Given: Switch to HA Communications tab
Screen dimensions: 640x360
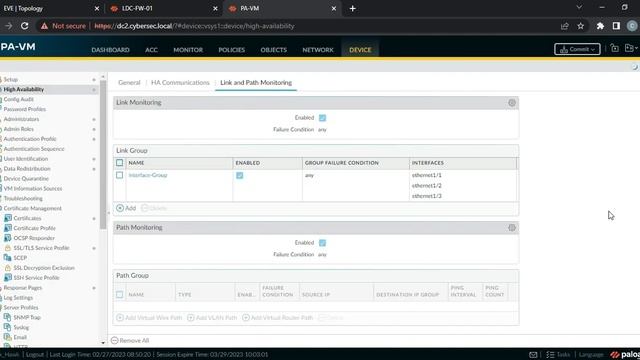Looking at the screenshot, I should pyautogui.click(x=180, y=82).
